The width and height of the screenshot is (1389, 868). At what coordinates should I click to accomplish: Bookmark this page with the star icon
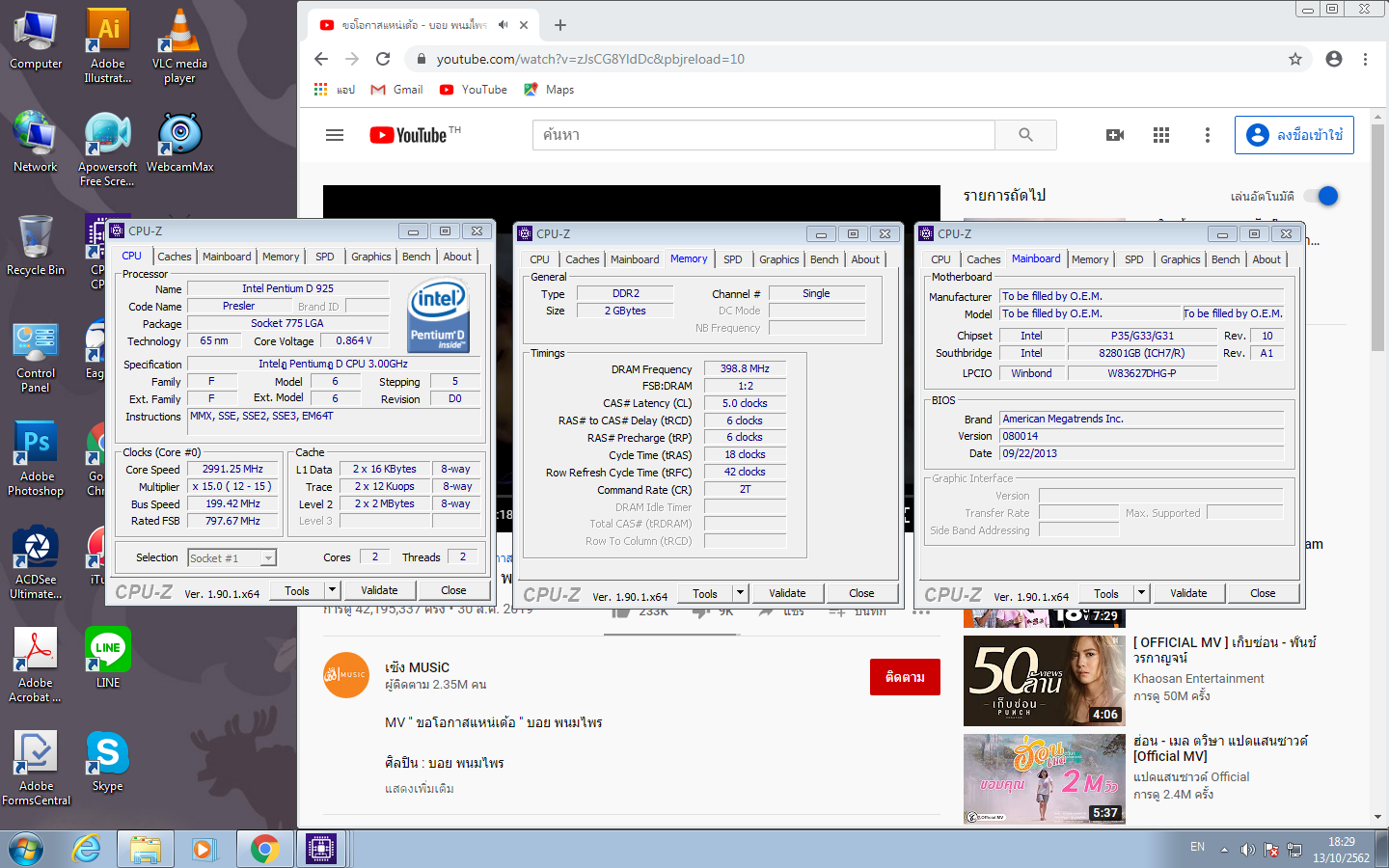(1295, 59)
